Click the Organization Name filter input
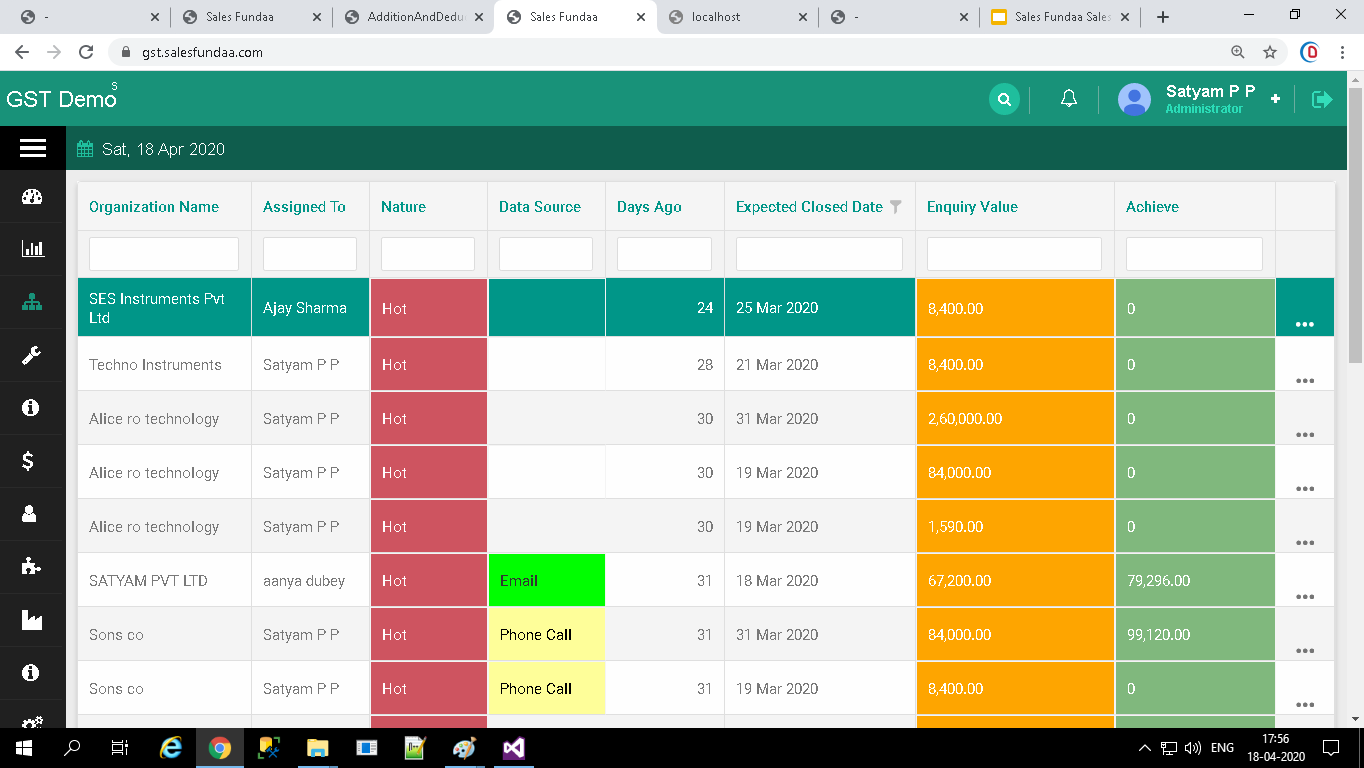The image size is (1364, 768). tap(164, 254)
